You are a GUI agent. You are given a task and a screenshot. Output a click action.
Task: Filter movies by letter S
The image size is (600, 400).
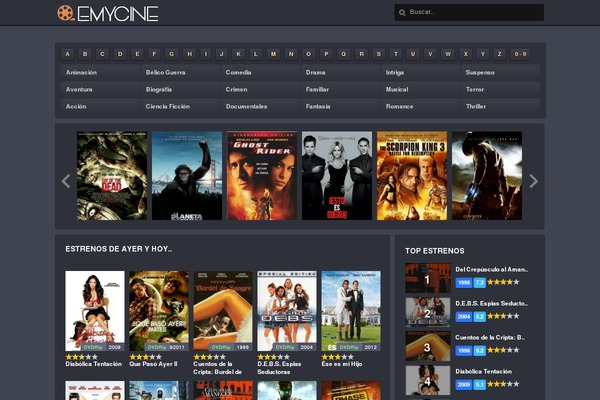pyautogui.click(x=378, y=54)
